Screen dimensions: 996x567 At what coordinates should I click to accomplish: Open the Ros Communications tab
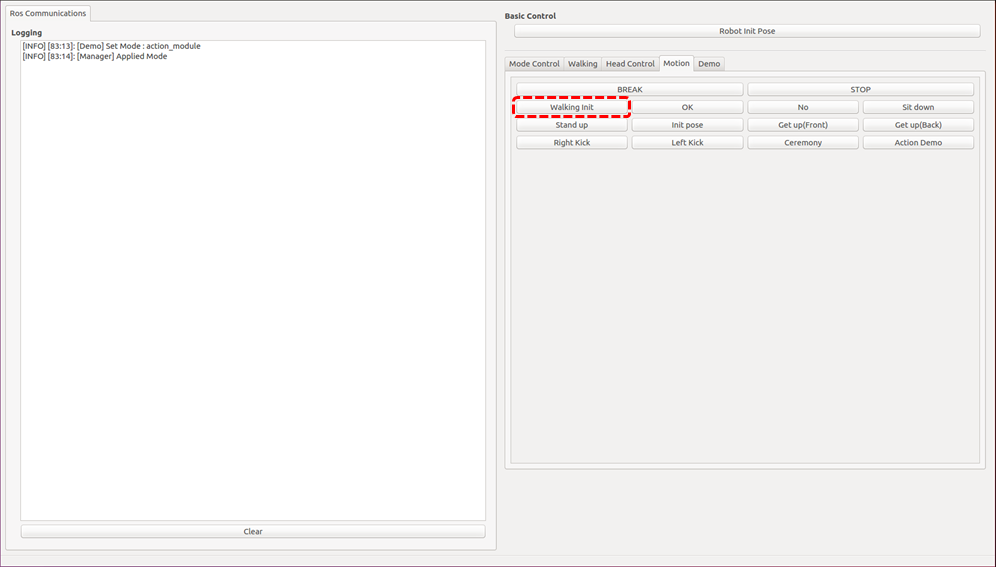point(48,13)
